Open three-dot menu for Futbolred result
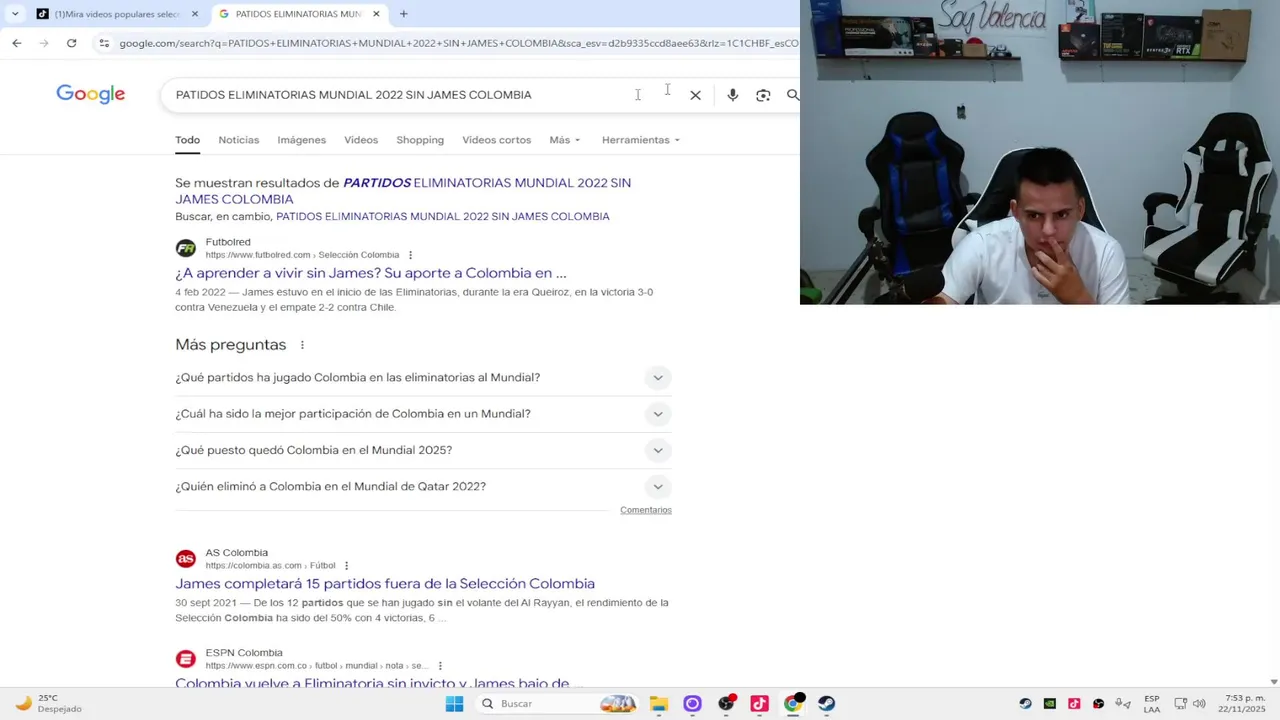This screenshot has height=720, width=1280. coord(410,255)
